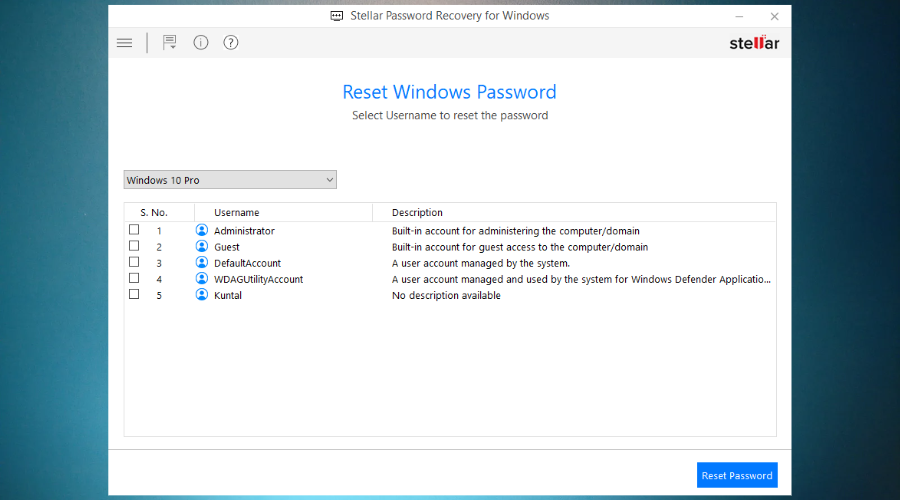
Task: Click the S. No. column header
Action: pyautogui.click(x=154, y=212)
